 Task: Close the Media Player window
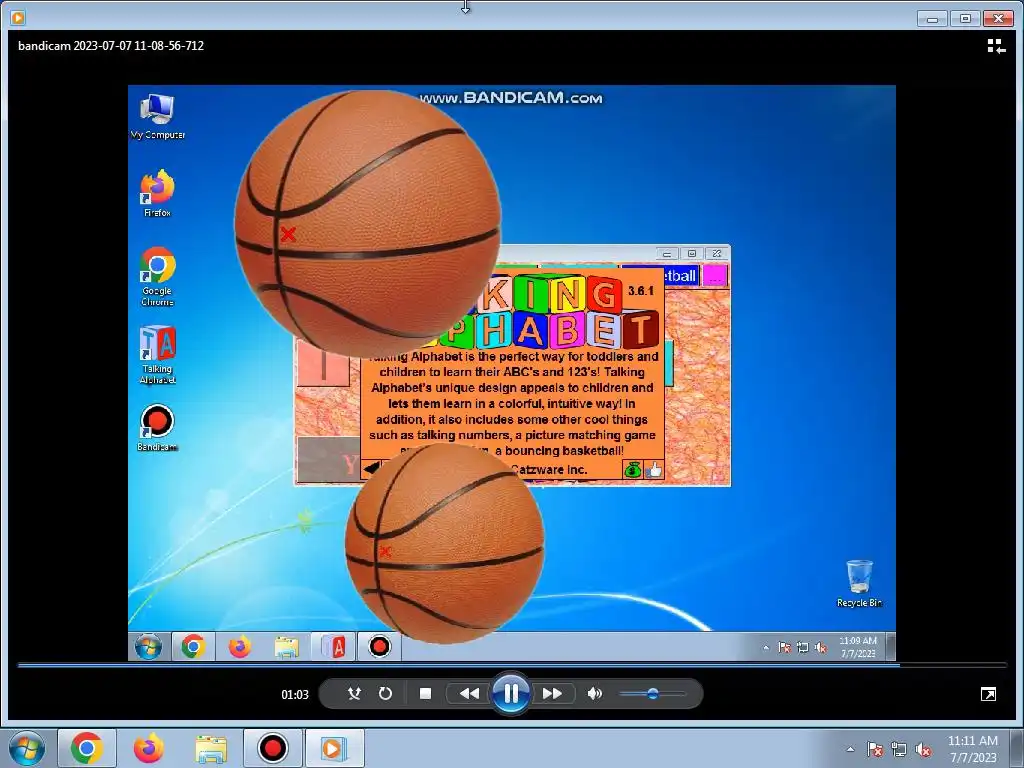point(998,18)
